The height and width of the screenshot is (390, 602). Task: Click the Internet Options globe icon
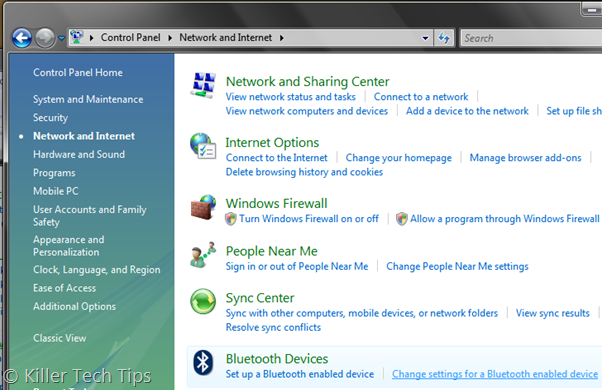(203, 146)
